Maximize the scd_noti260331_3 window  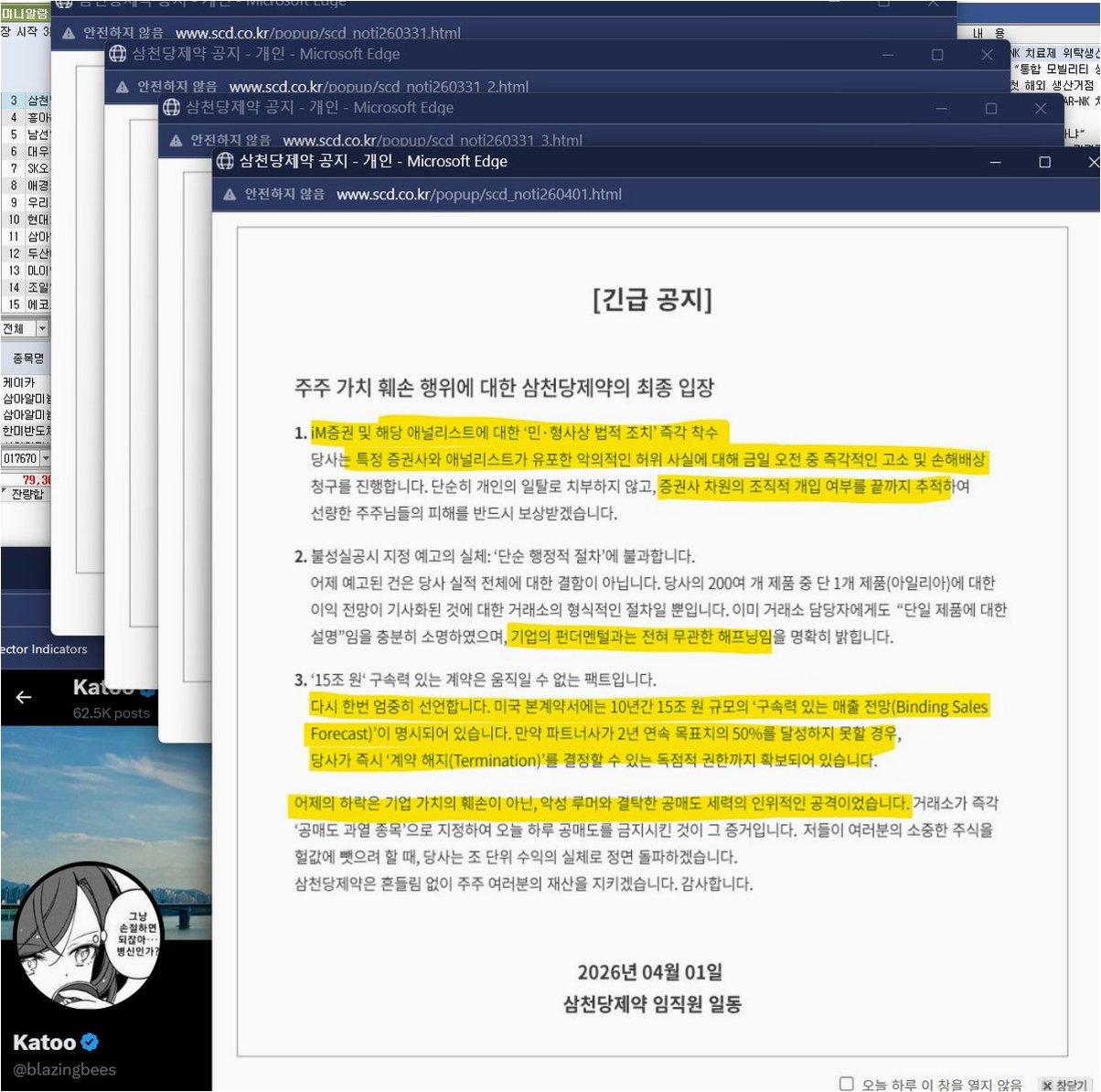pyautogui.click(x=990, y=108)
